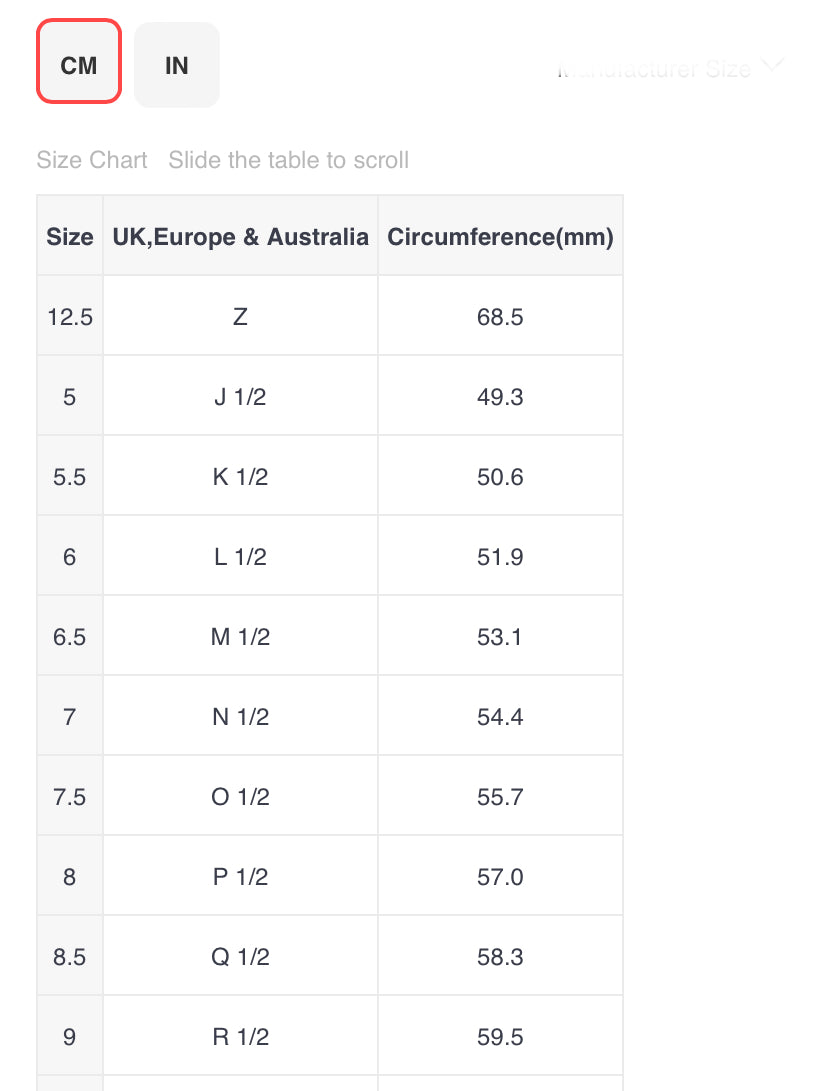Select the size 5.5 cell

click(x=70, y=477)
